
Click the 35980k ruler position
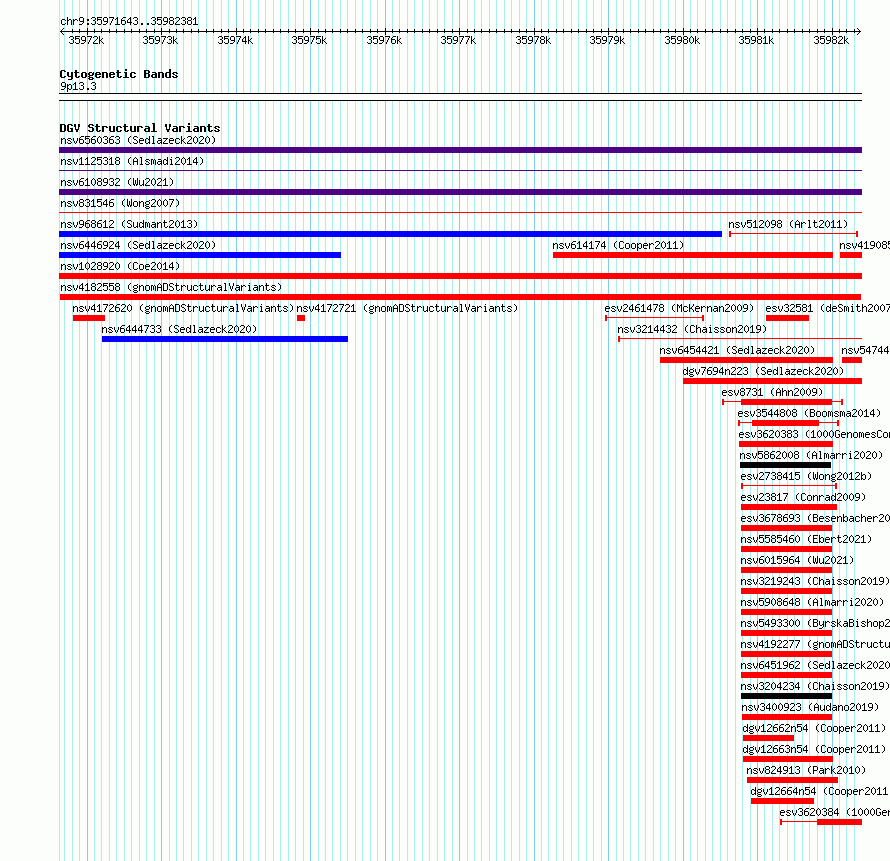[682, 40]
